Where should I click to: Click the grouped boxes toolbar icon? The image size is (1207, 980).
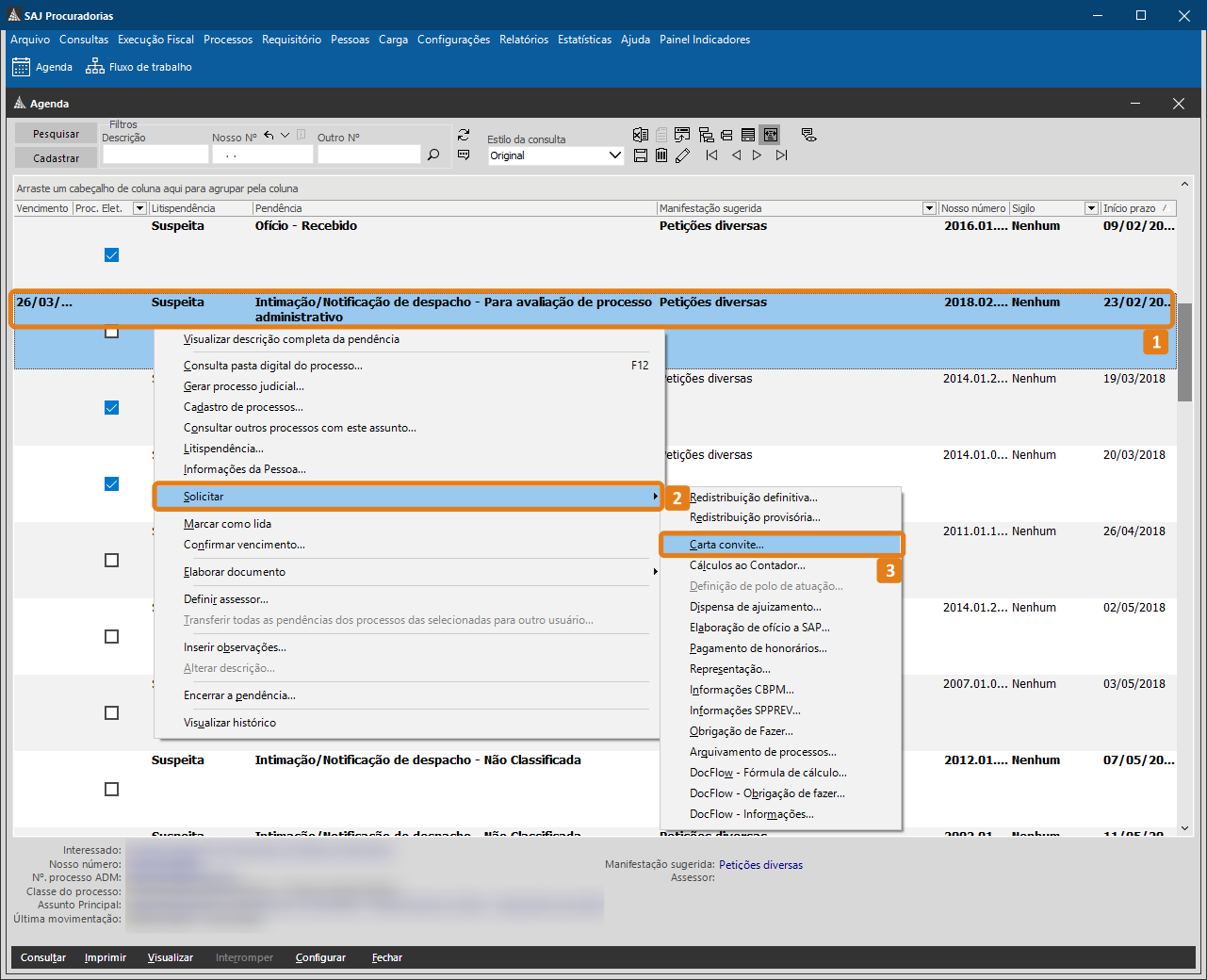[x=726, y=135]
